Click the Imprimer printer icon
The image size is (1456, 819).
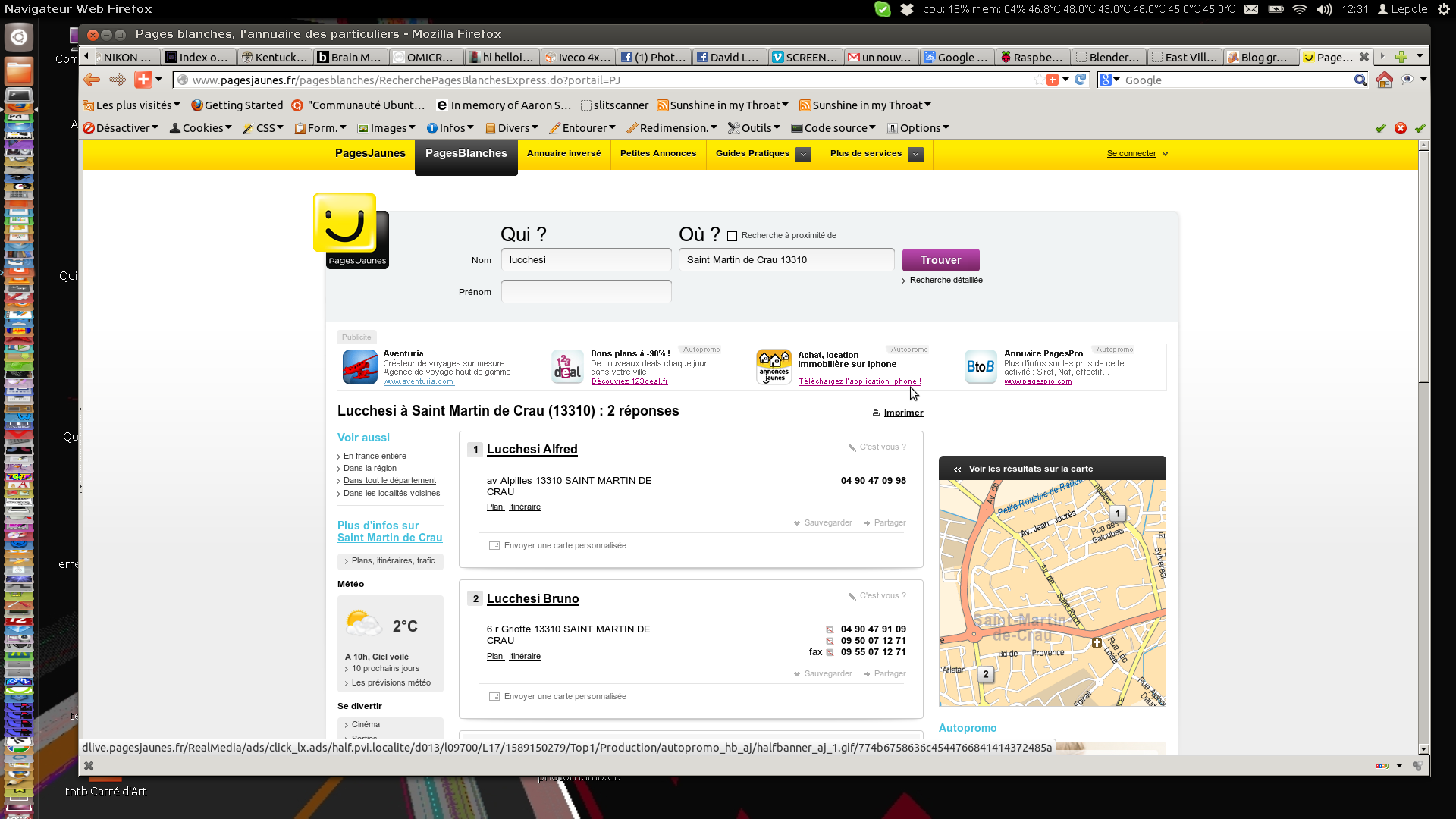pyautogui.click(x=876, y=413)
